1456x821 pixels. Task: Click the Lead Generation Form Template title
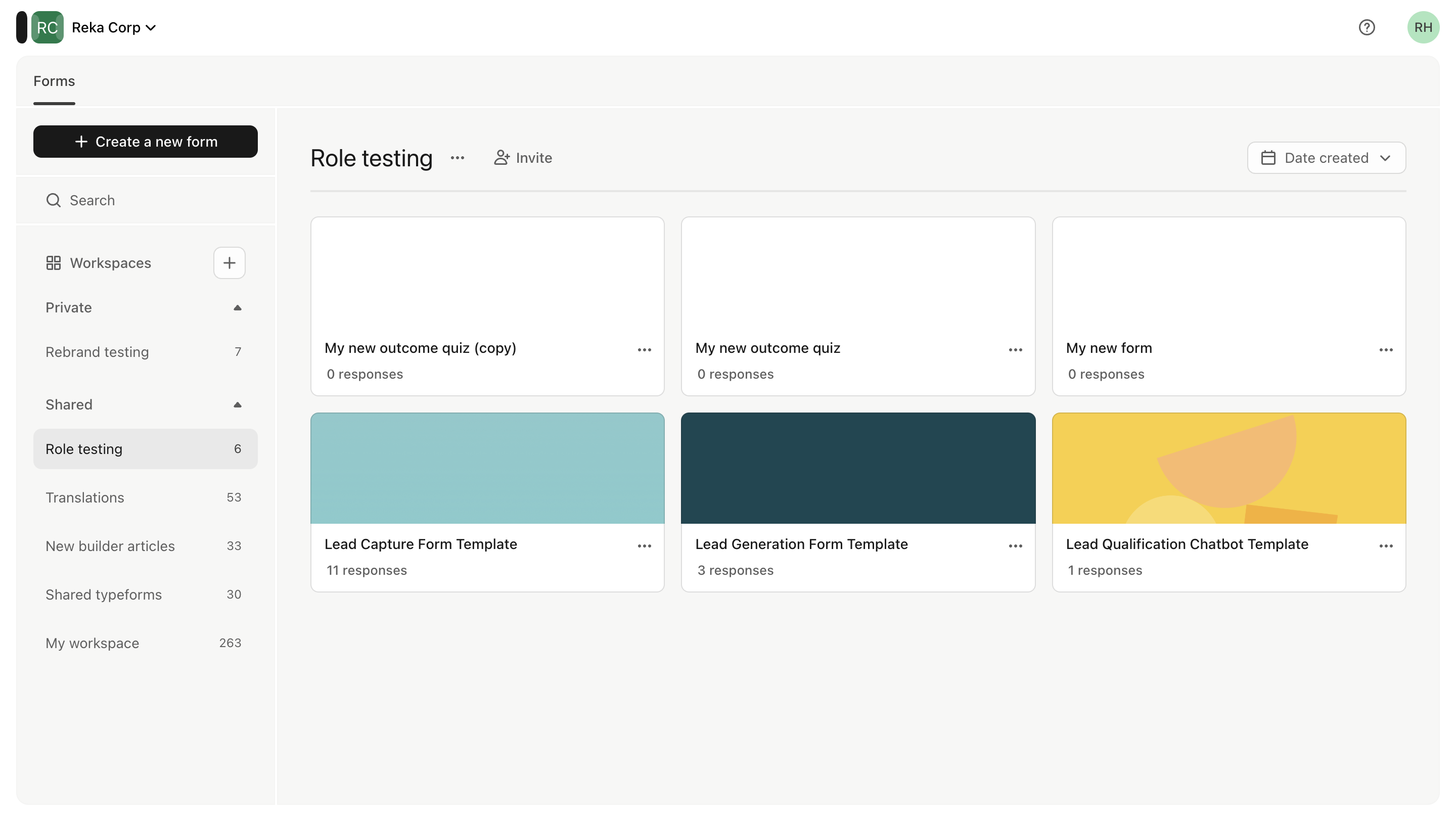[x=801, y=544]
